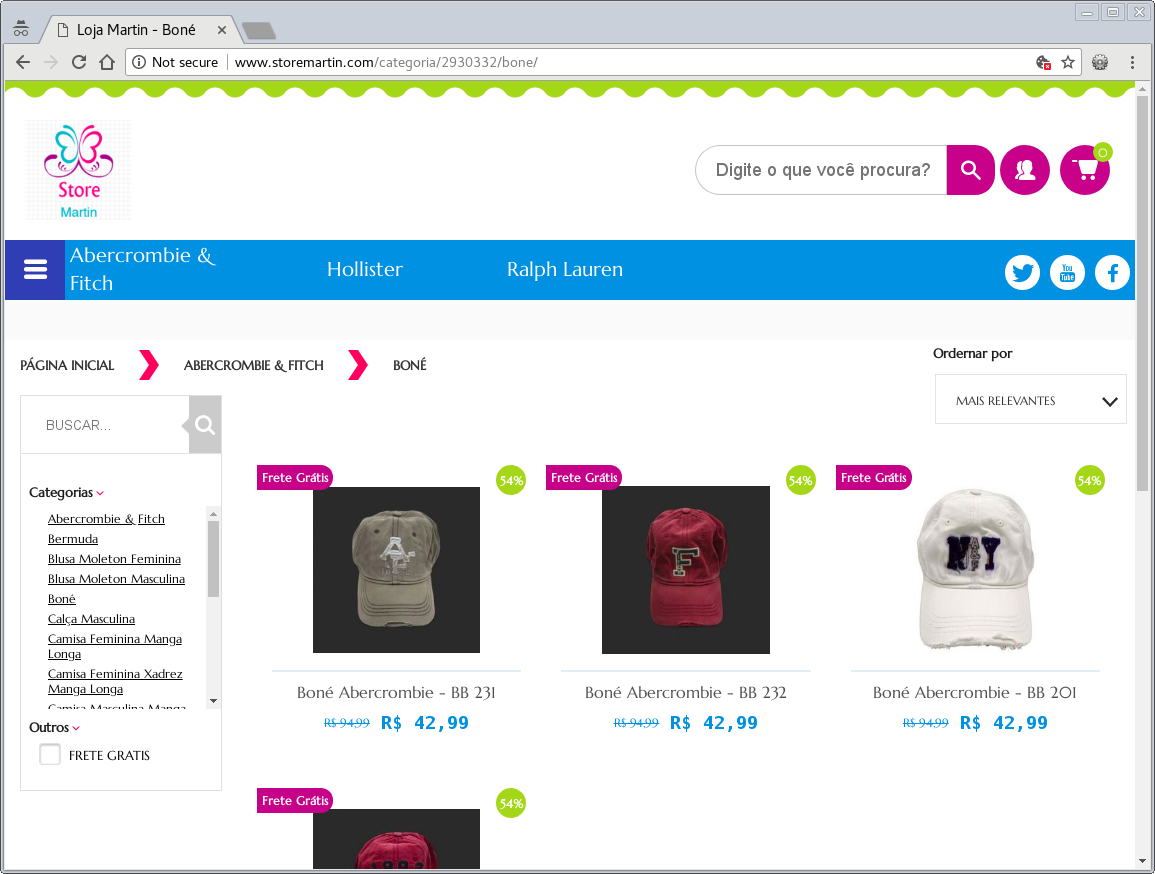Open the hamburger menu in blue bar
Image resolution: width=1155 pixels, height=874 pixels.
click(x=35, y=270)
